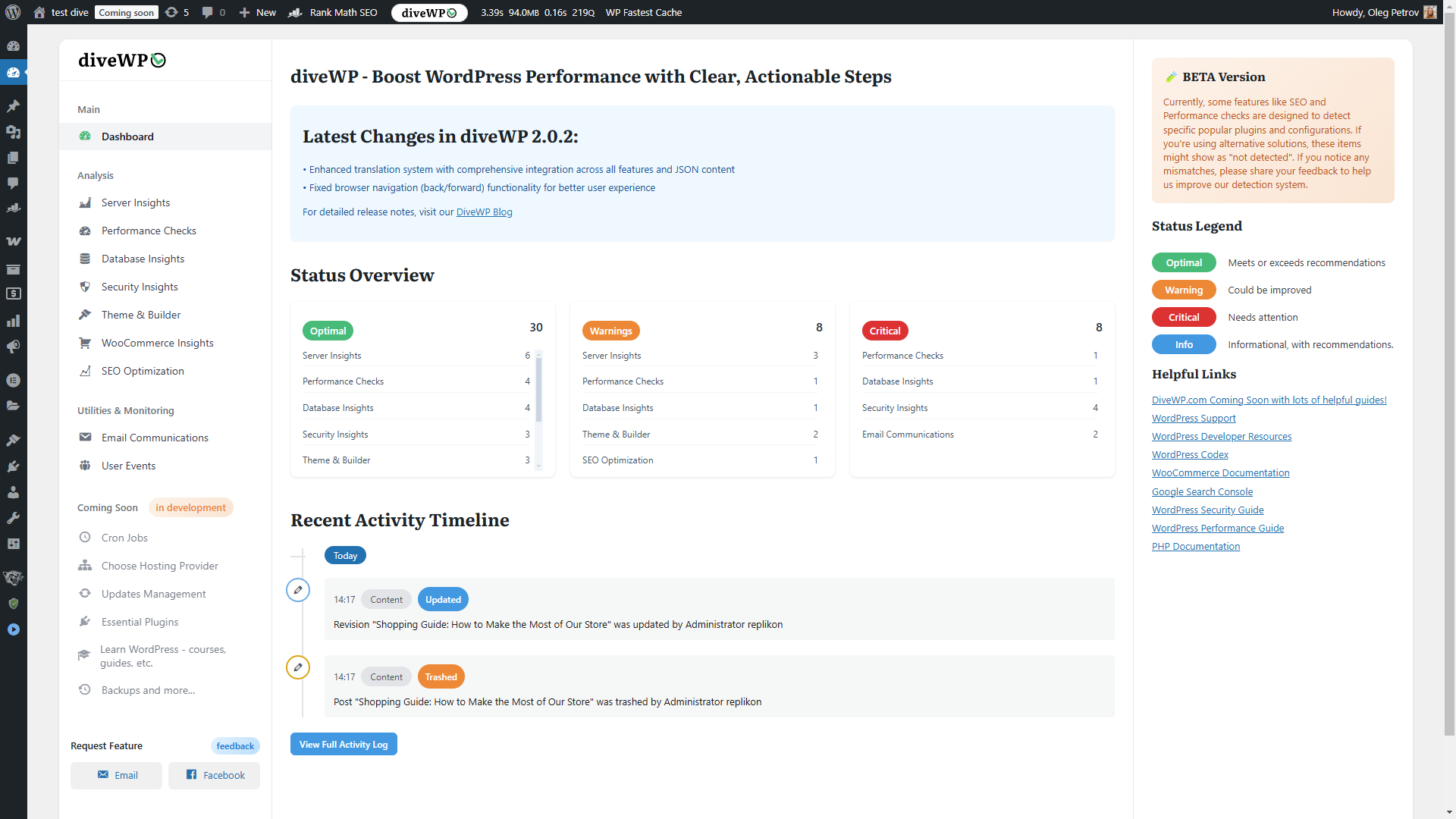Image resolution: width=1456 pixels, height=819 pixels.
Task: Open the Google Search Console link
Action: click(x=1202, y=492)
